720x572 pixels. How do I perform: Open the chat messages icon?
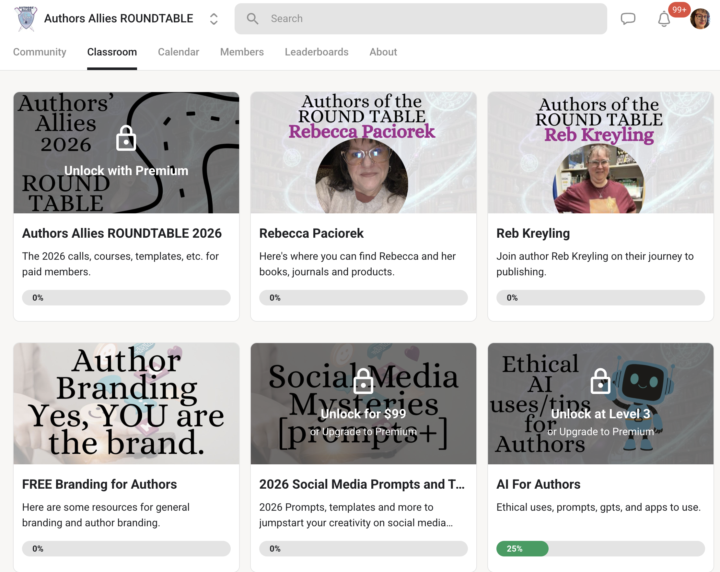(x=628, y=19)
